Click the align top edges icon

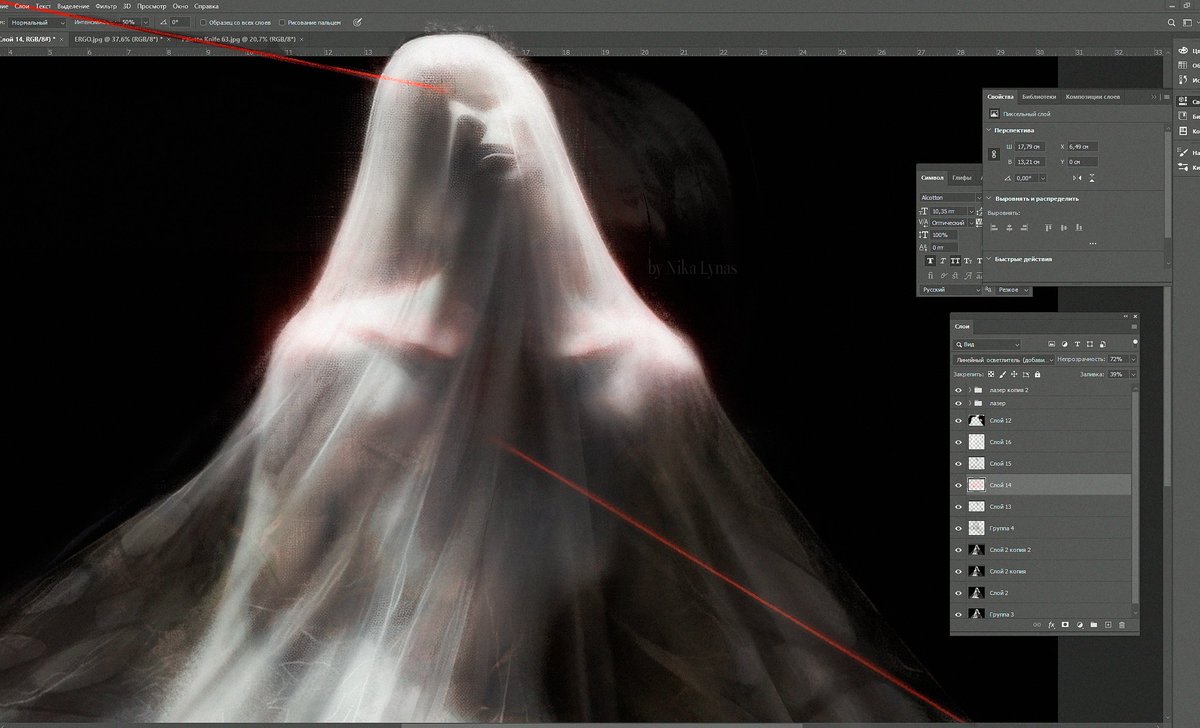pos(1048,228)
